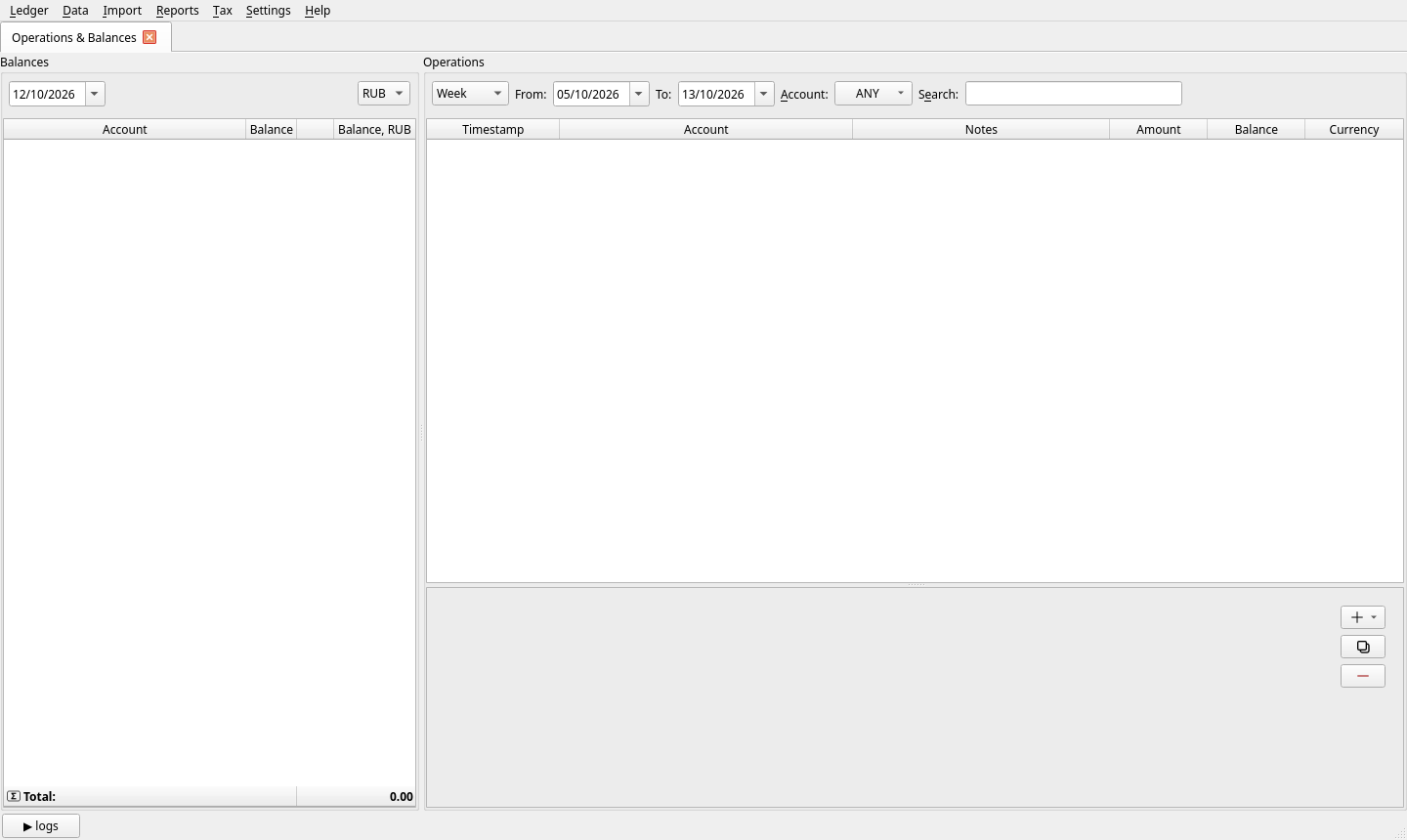Viewport: 1407px width, 840px height.
Task: Open the Account ANY selector
Action: point(874,94)
